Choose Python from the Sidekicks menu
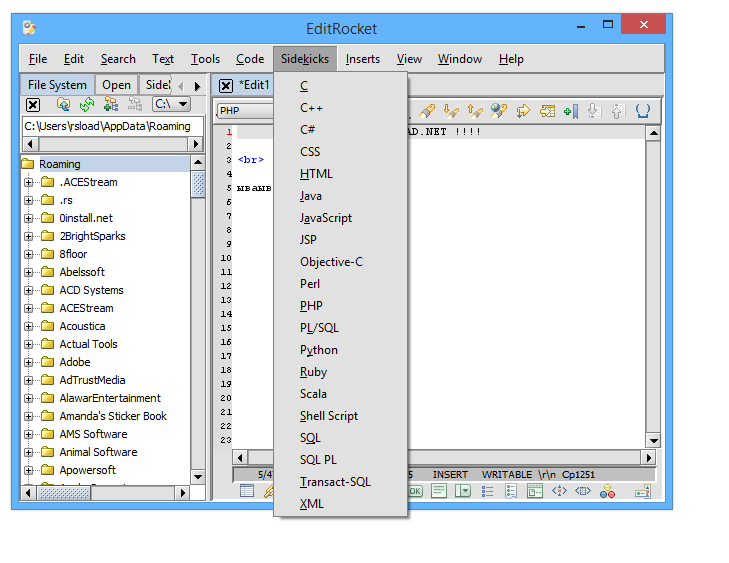Image resolution: width=729 pixels, height=563 pixels. click(x=340, y=350)
